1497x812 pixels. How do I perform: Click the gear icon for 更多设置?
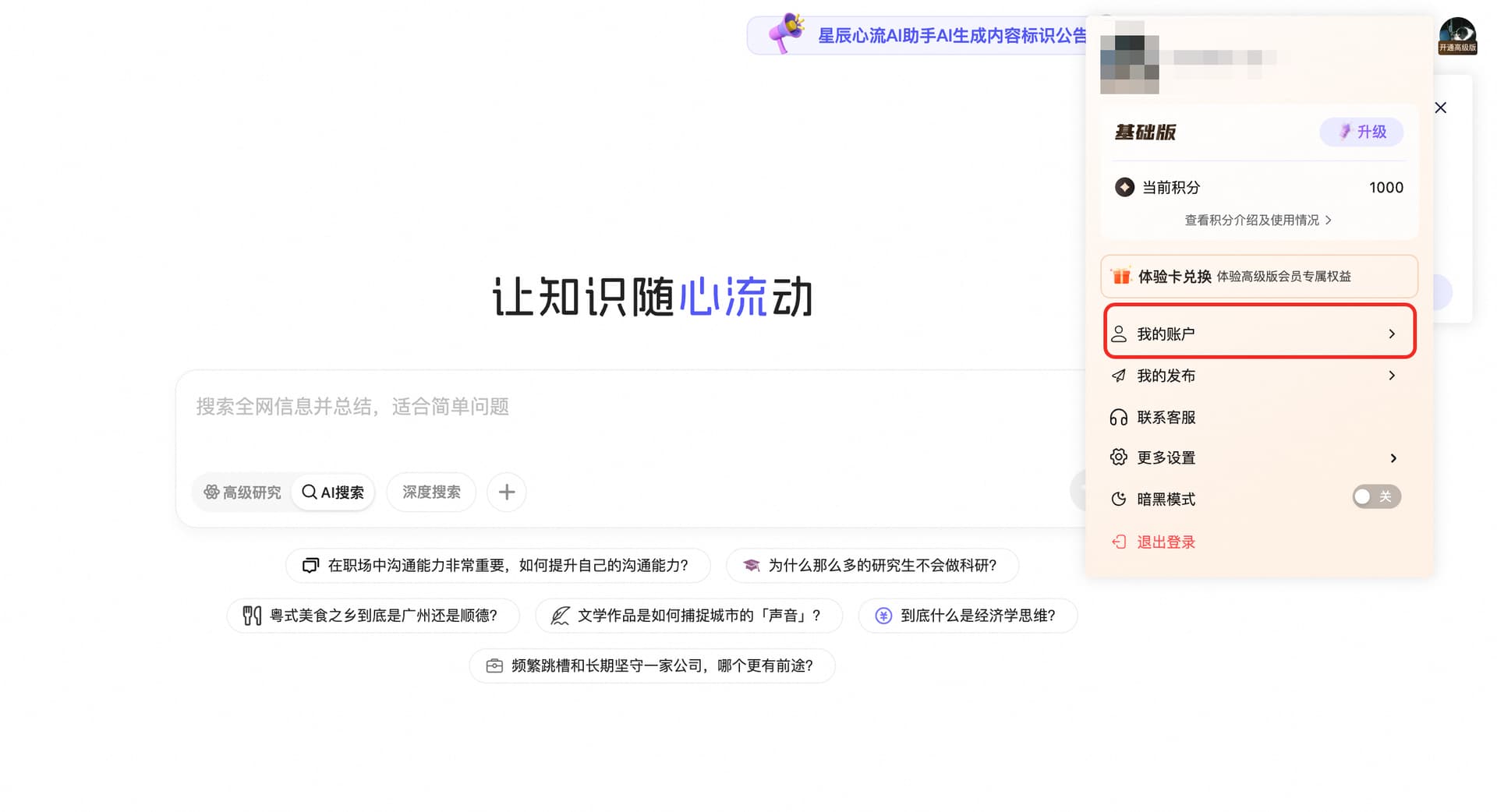(x=1118, y=457)
